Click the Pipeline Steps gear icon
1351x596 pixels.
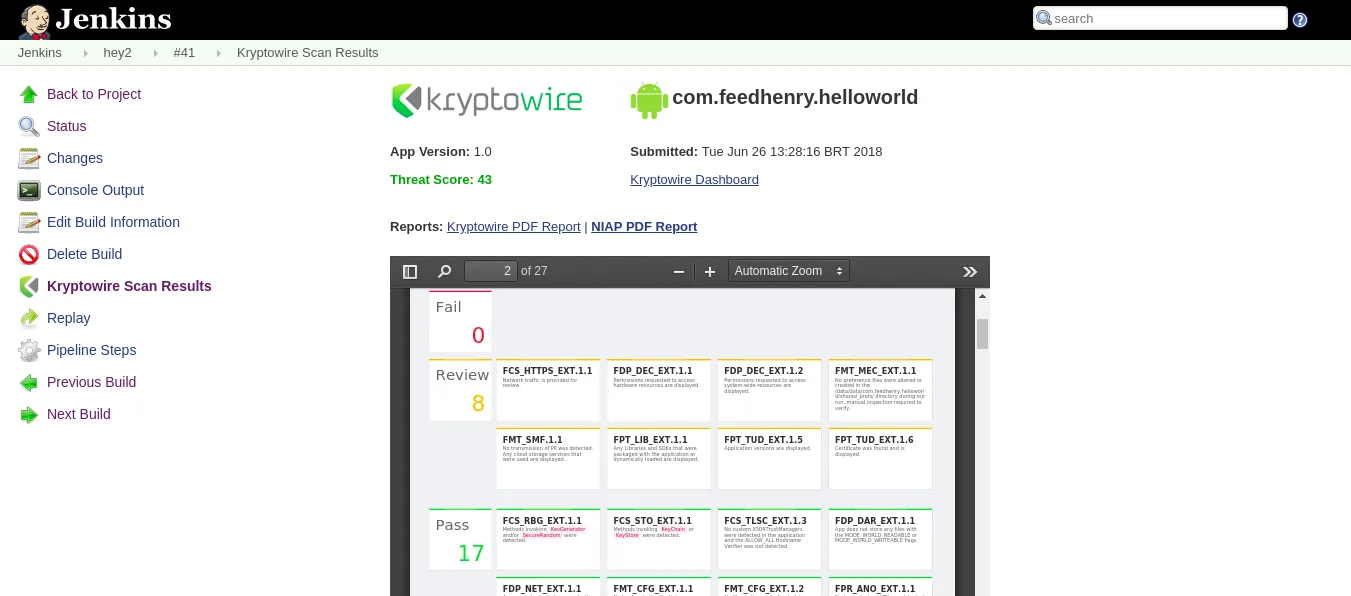pyautogui.click(x=29, y=350)
